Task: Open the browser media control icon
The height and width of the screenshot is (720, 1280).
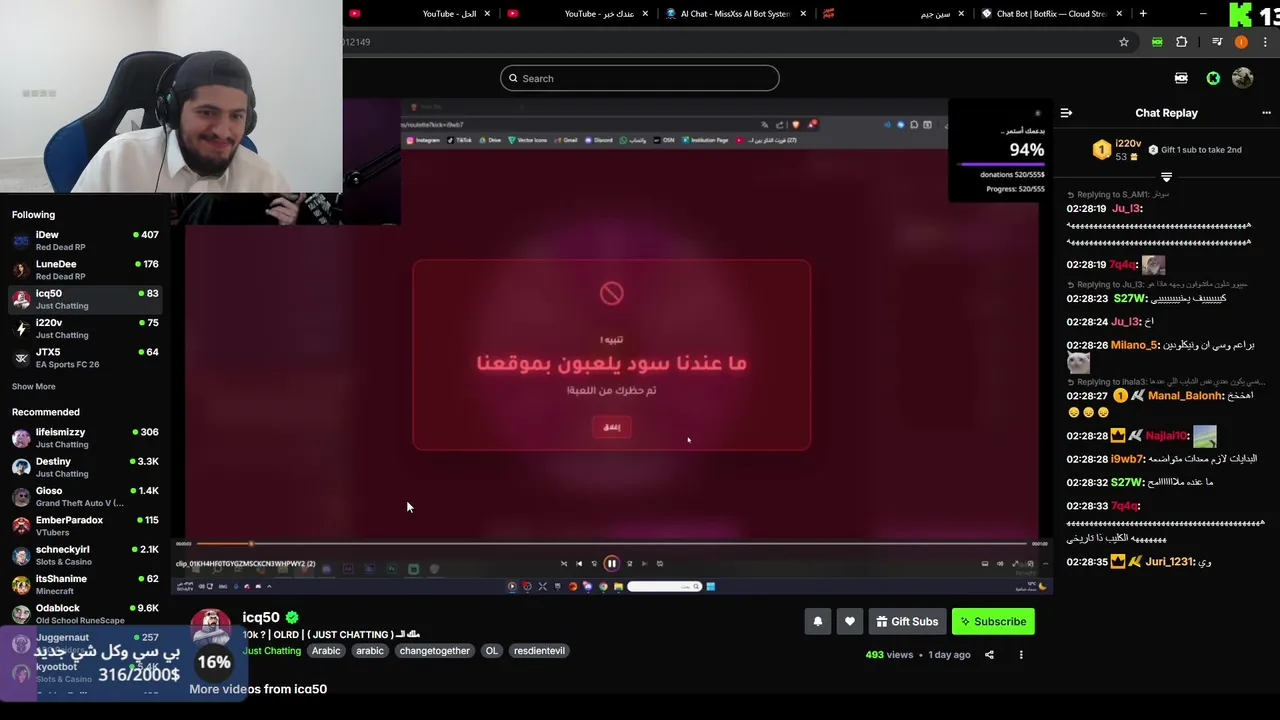Action: [x=1217, y=42]
